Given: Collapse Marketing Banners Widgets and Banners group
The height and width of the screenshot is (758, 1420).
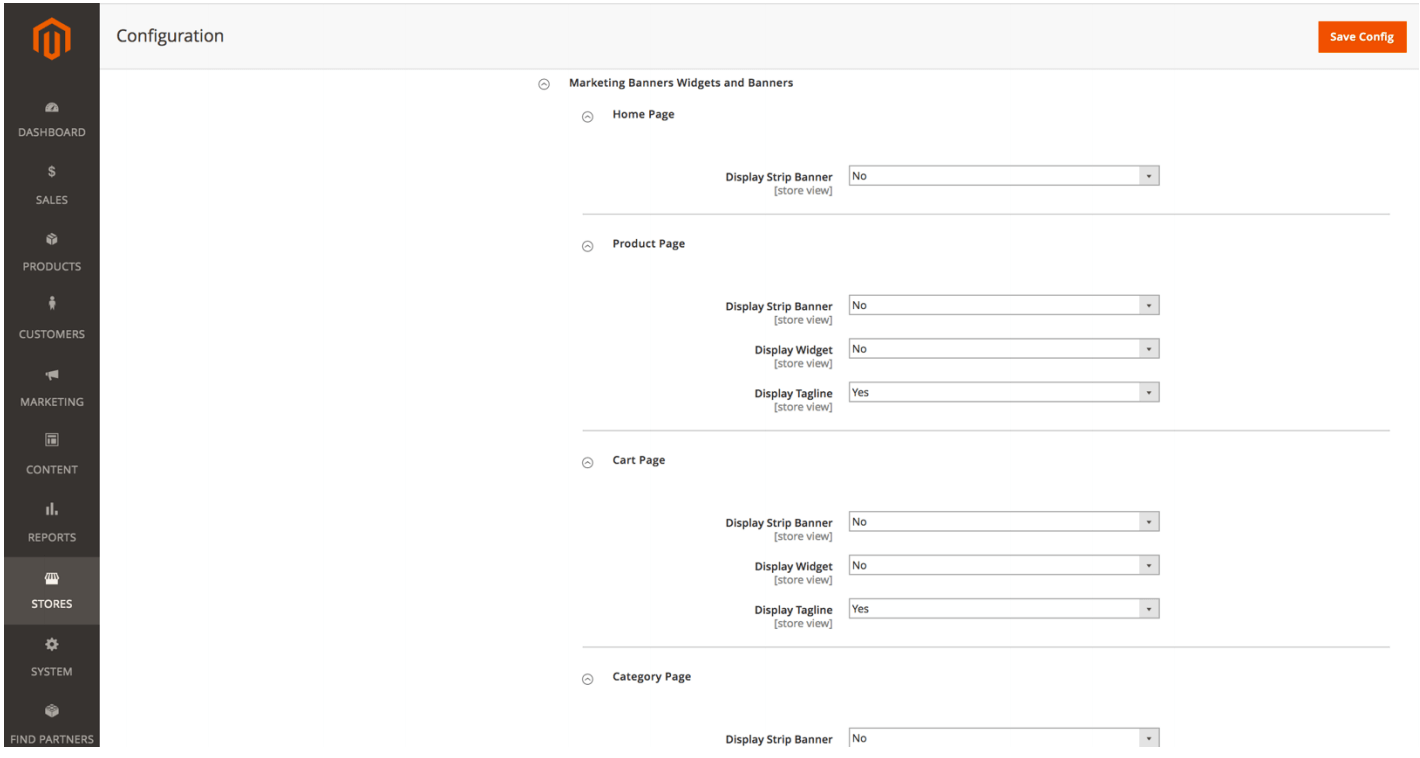Looking at the screenshot, I should pyautogui.click(x=544, y=84).
